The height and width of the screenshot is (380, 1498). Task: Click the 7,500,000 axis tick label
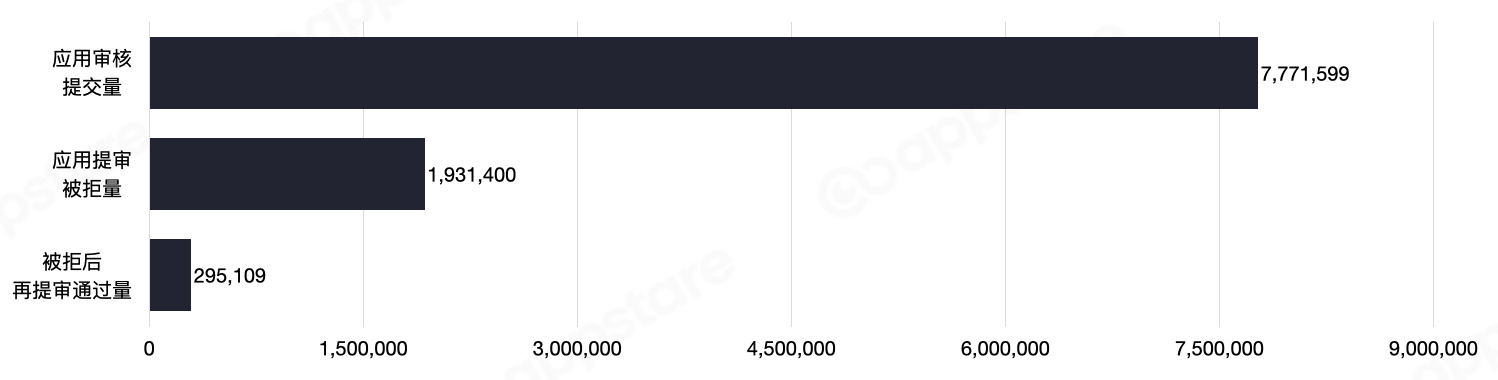tap(1219, 348)
